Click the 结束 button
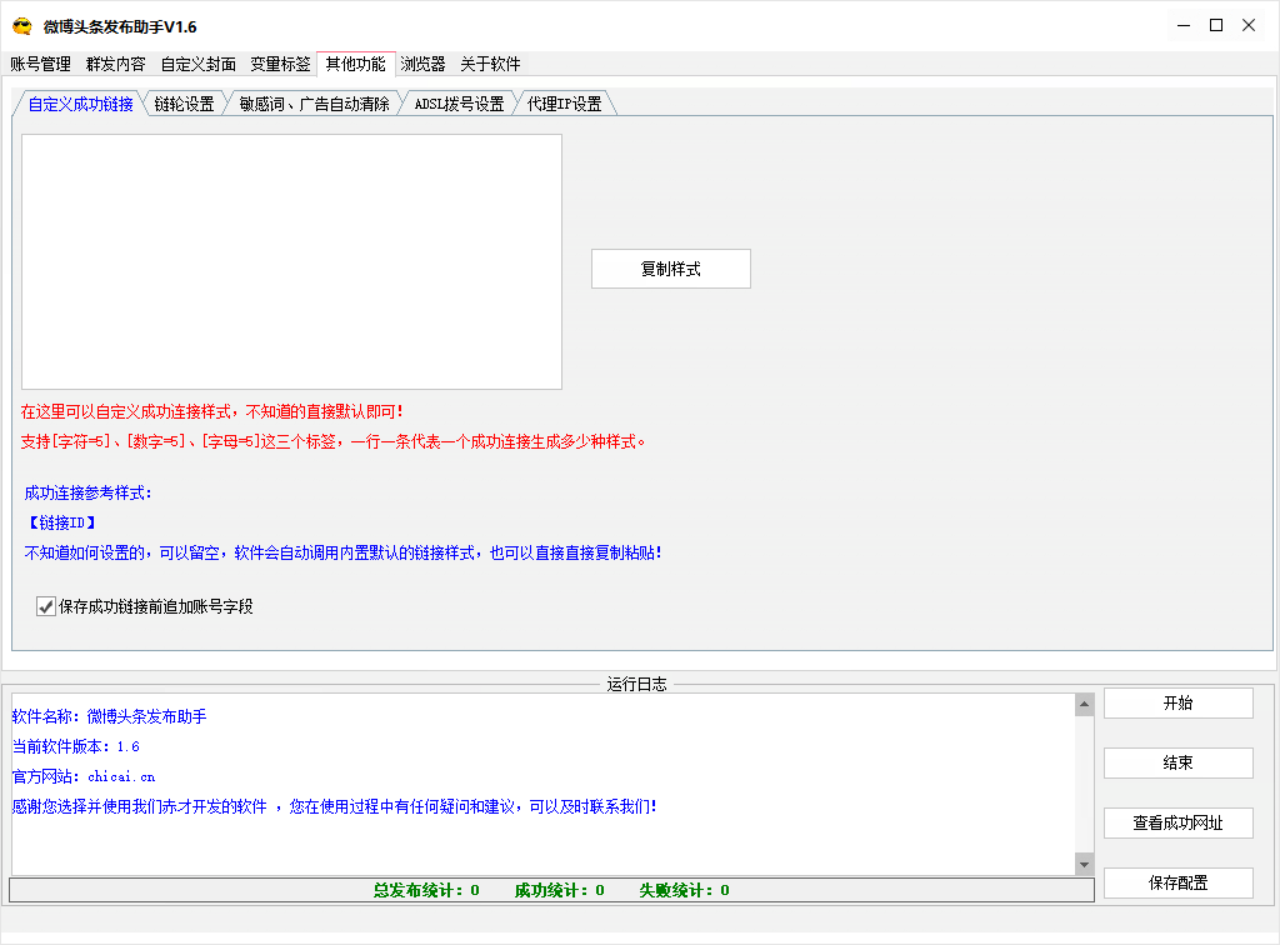 click(1178, 763)
